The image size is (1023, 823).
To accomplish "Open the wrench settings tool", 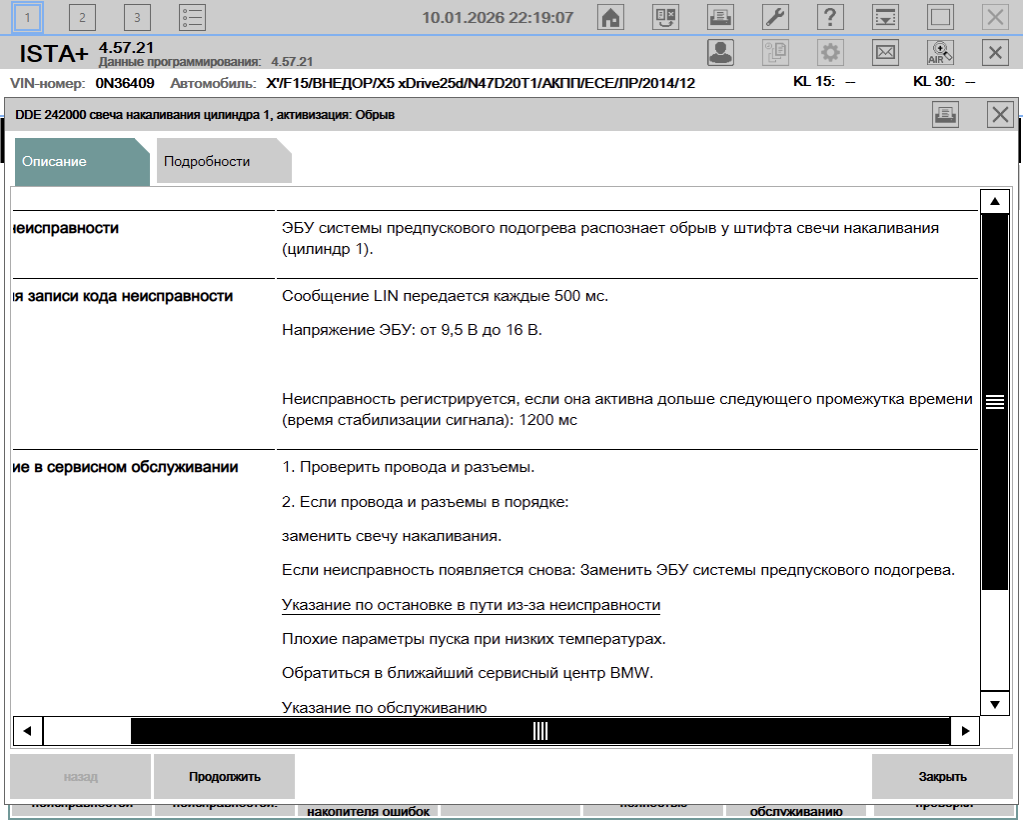I will [775, 17].
